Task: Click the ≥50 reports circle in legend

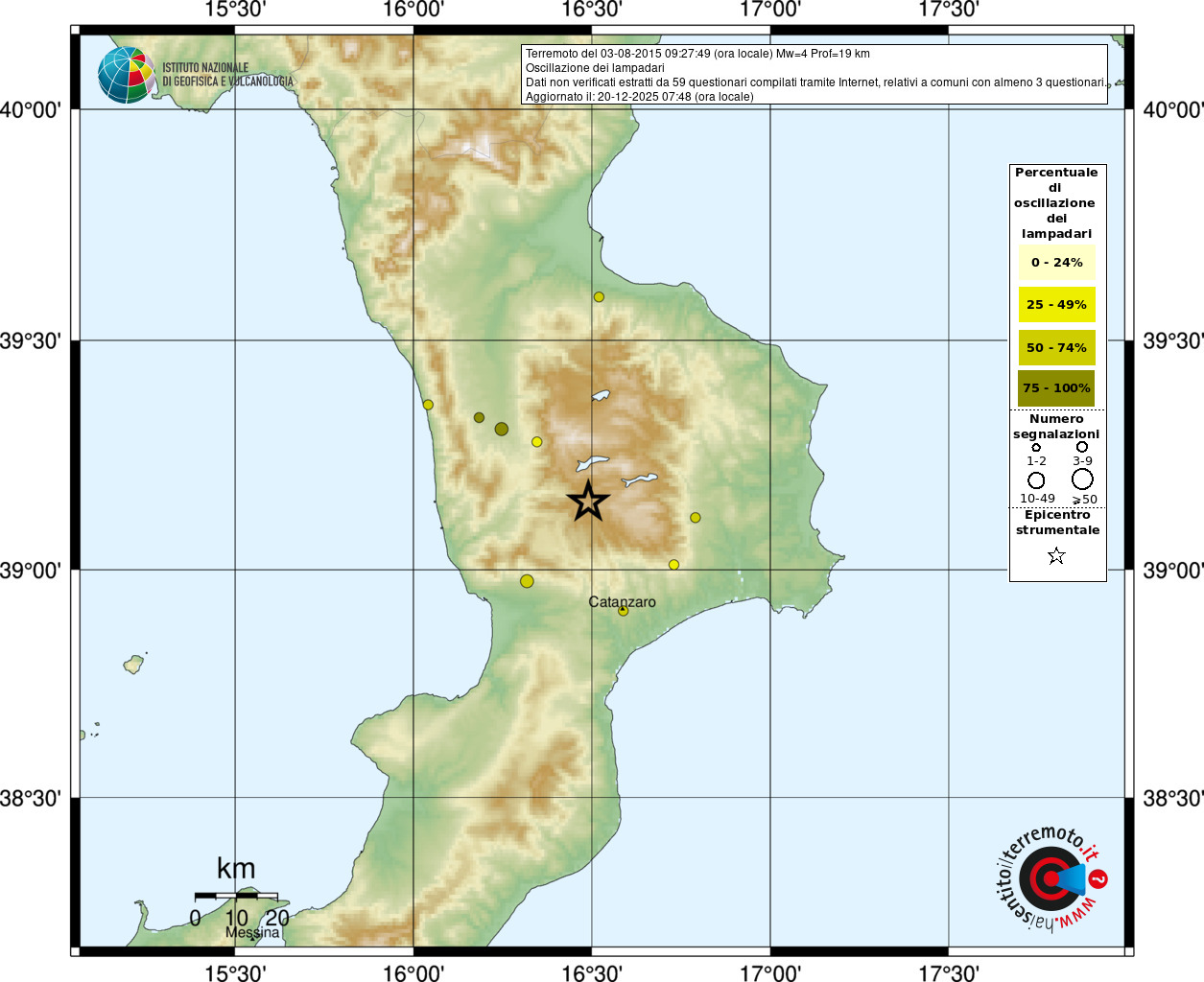Action: click(1082, 479)
